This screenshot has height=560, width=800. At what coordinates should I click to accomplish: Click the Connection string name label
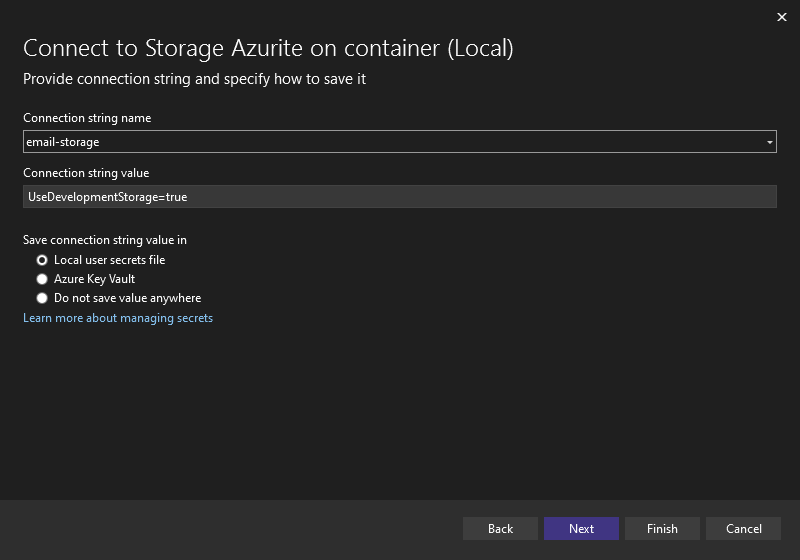87,118
